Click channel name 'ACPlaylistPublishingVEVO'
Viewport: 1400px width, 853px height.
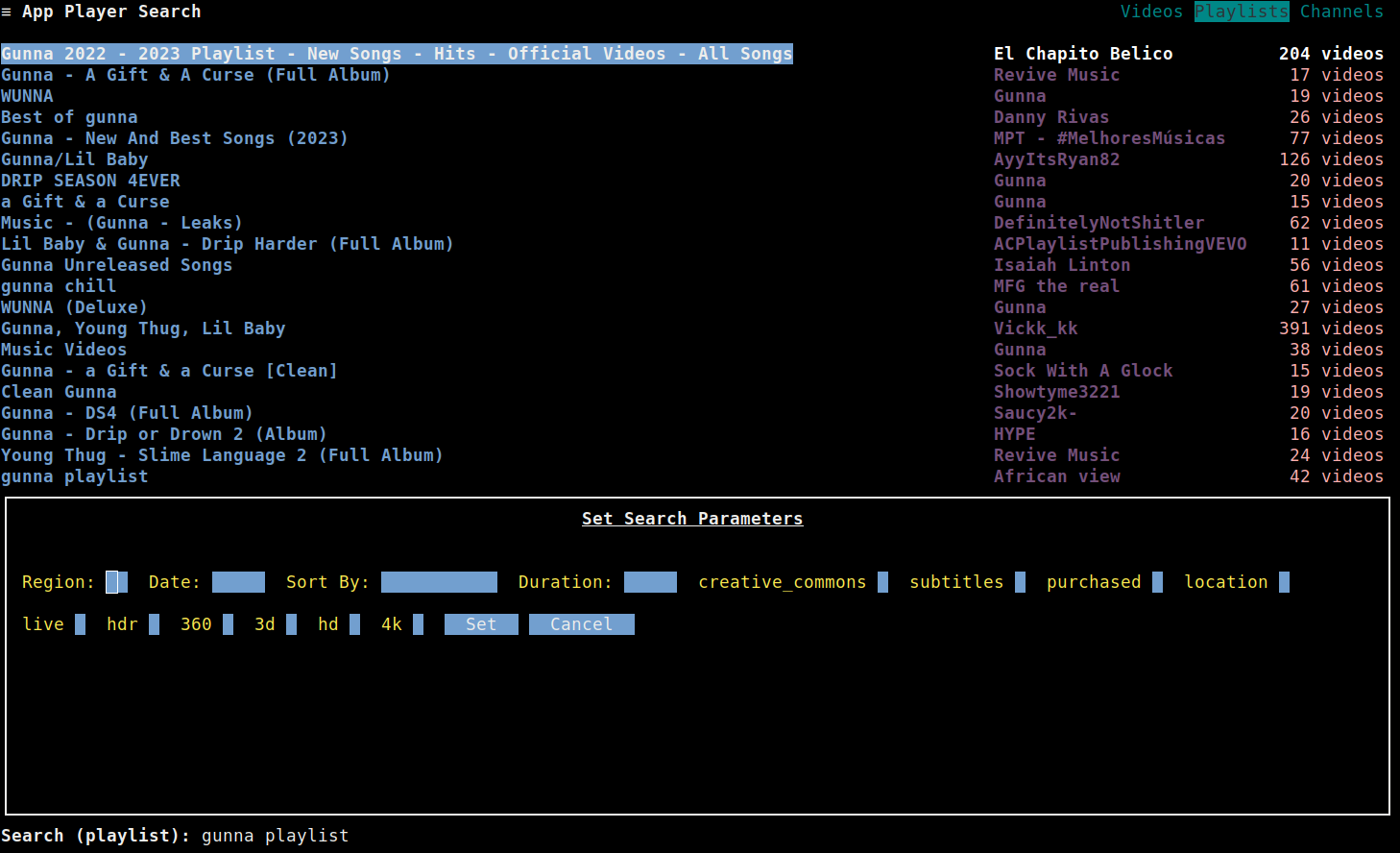(x=1121, y=244)
